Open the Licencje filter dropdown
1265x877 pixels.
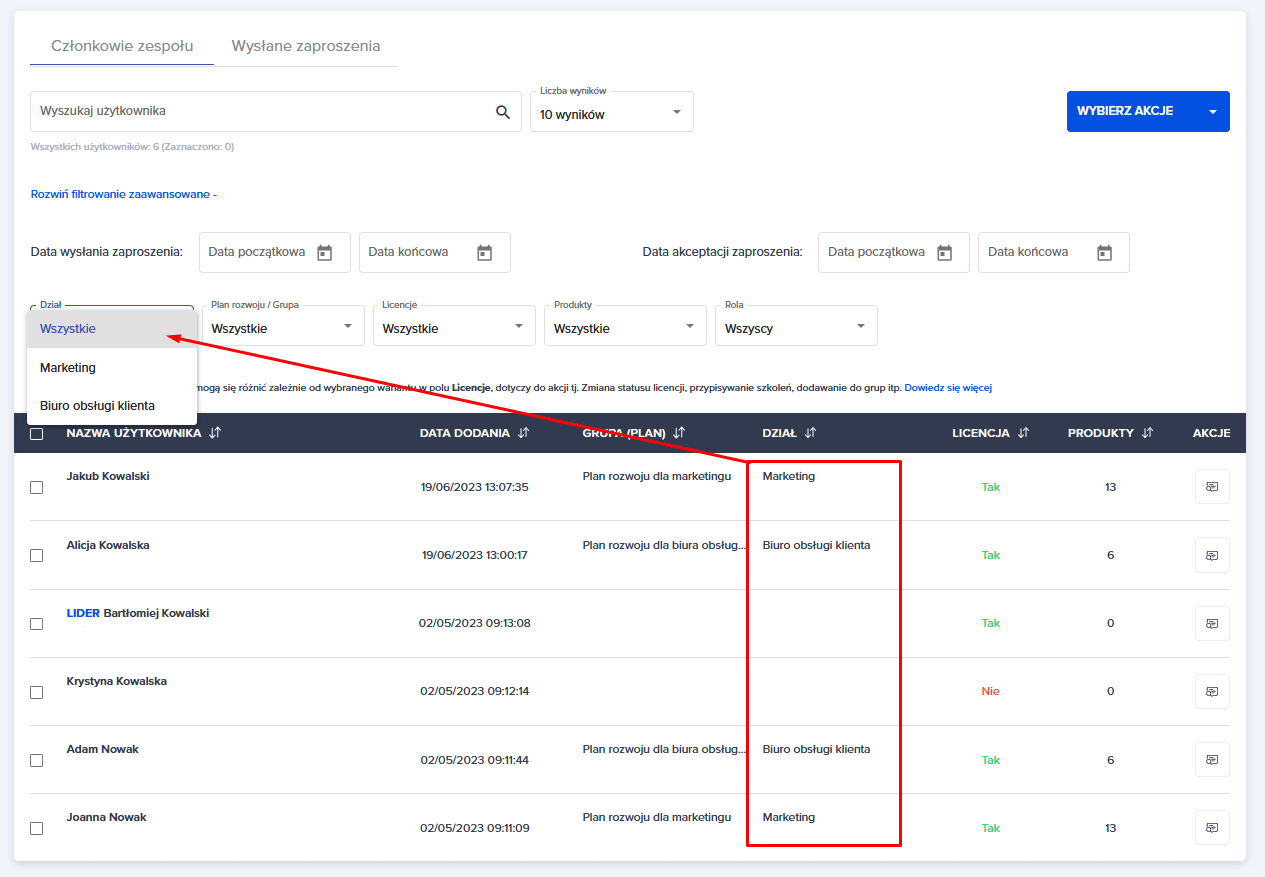453,327
